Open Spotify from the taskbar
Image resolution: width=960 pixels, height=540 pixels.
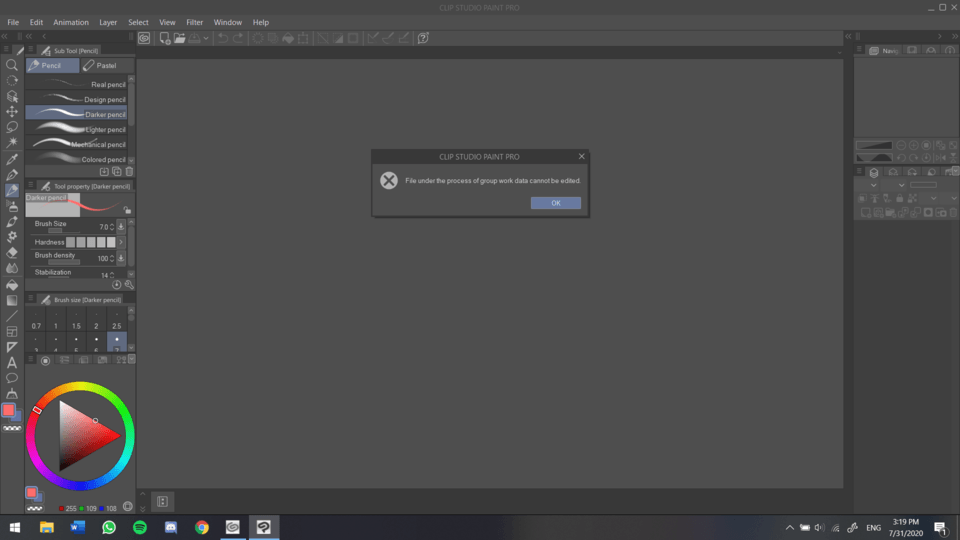pyautogui.click(x=140, y=527)
